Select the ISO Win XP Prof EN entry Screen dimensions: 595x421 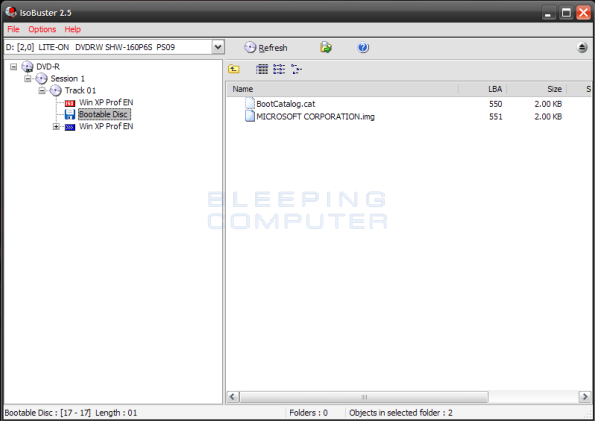(106, 102)
